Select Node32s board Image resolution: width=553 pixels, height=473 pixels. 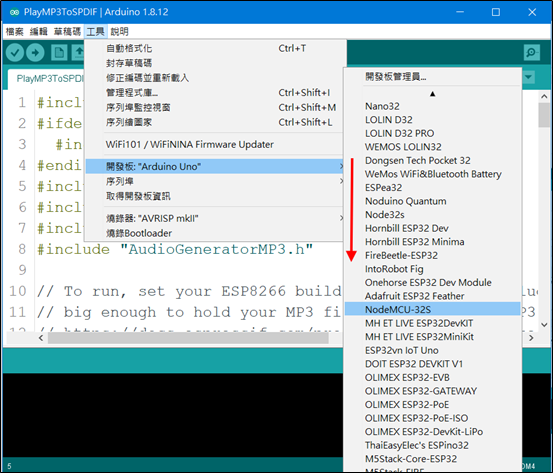pyautogui.click(x=433, y=215)
